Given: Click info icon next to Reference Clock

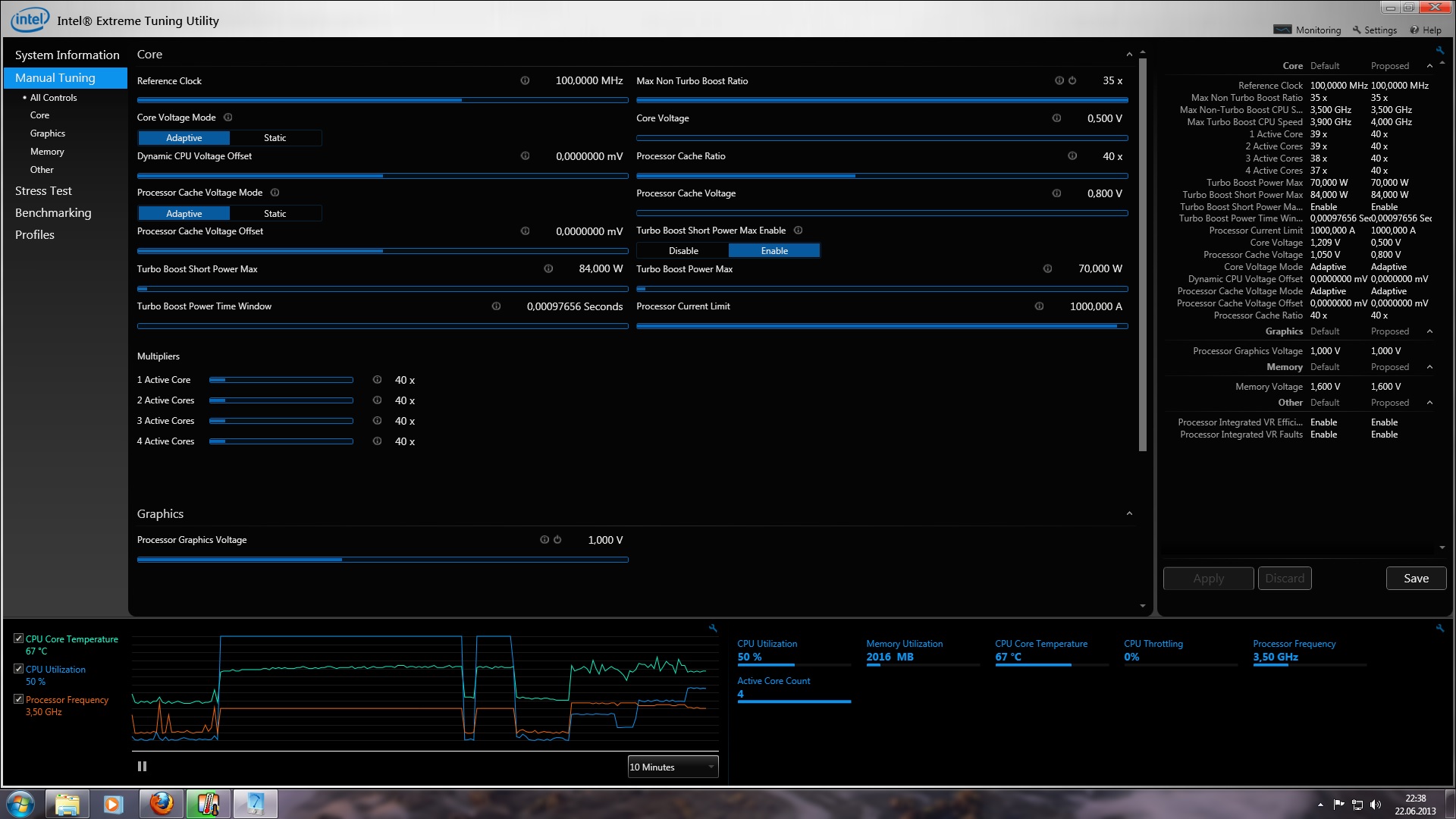Looking at the screenshot, I should coord(525,80).
